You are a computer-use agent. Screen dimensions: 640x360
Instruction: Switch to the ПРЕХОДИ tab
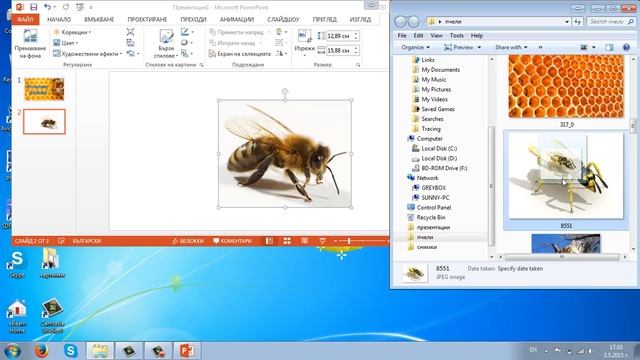193,19
